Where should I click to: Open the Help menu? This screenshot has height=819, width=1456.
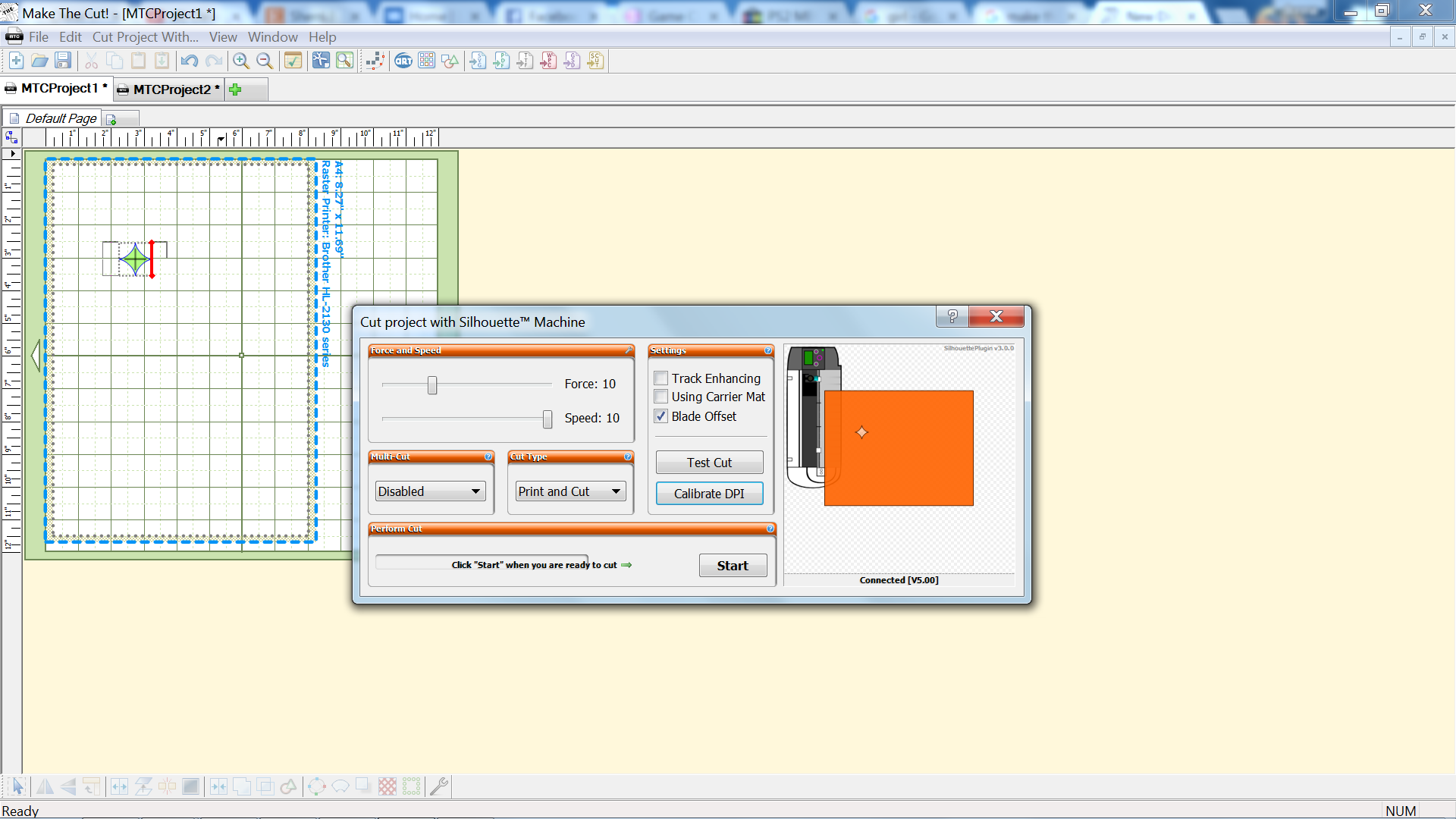(x=322, y=37)
